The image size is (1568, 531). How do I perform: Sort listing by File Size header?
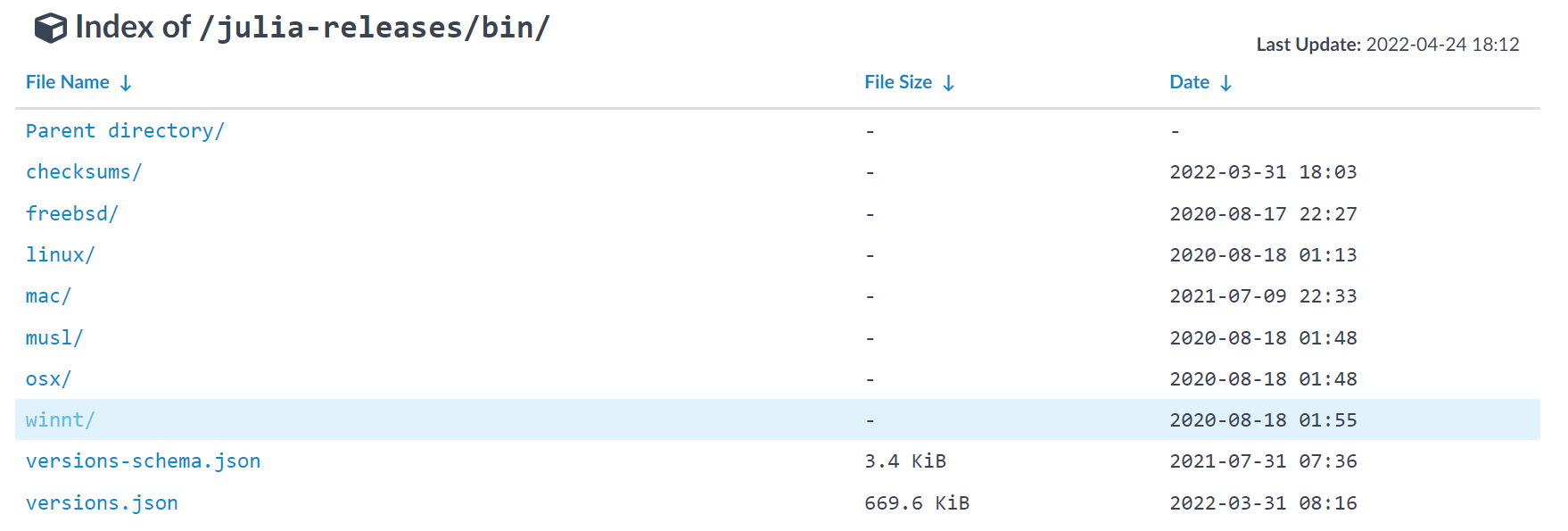coord(897,82)
